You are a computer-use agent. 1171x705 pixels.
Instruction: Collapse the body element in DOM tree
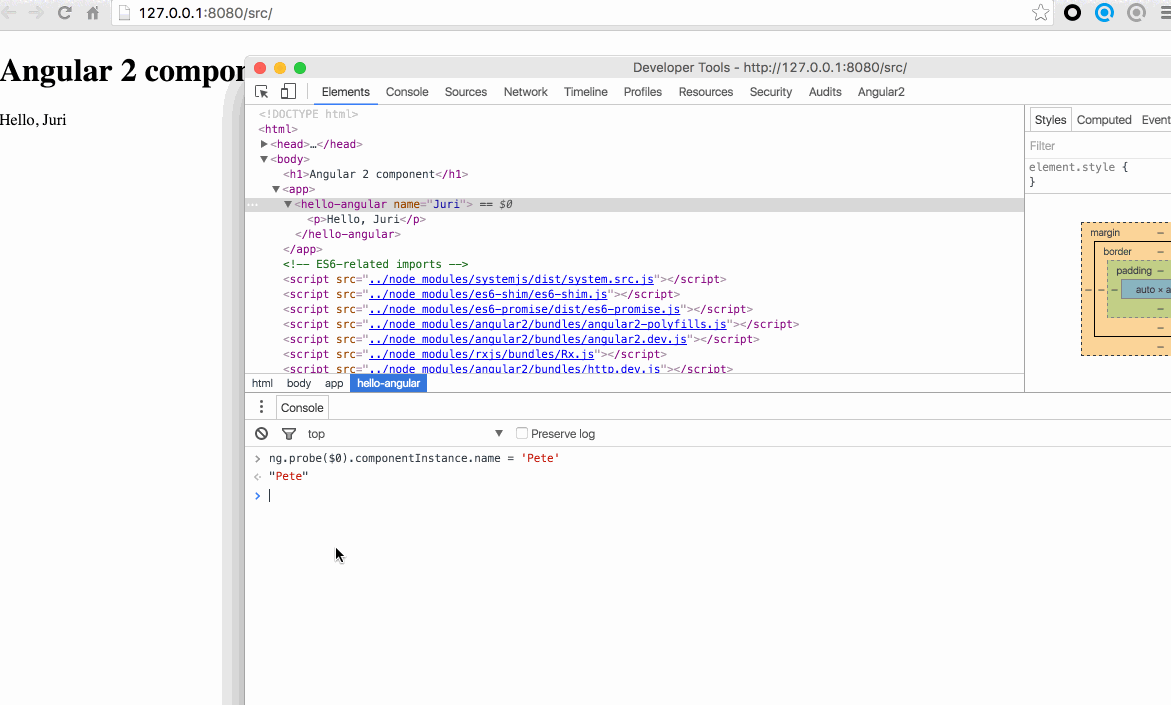coord(264,159)
